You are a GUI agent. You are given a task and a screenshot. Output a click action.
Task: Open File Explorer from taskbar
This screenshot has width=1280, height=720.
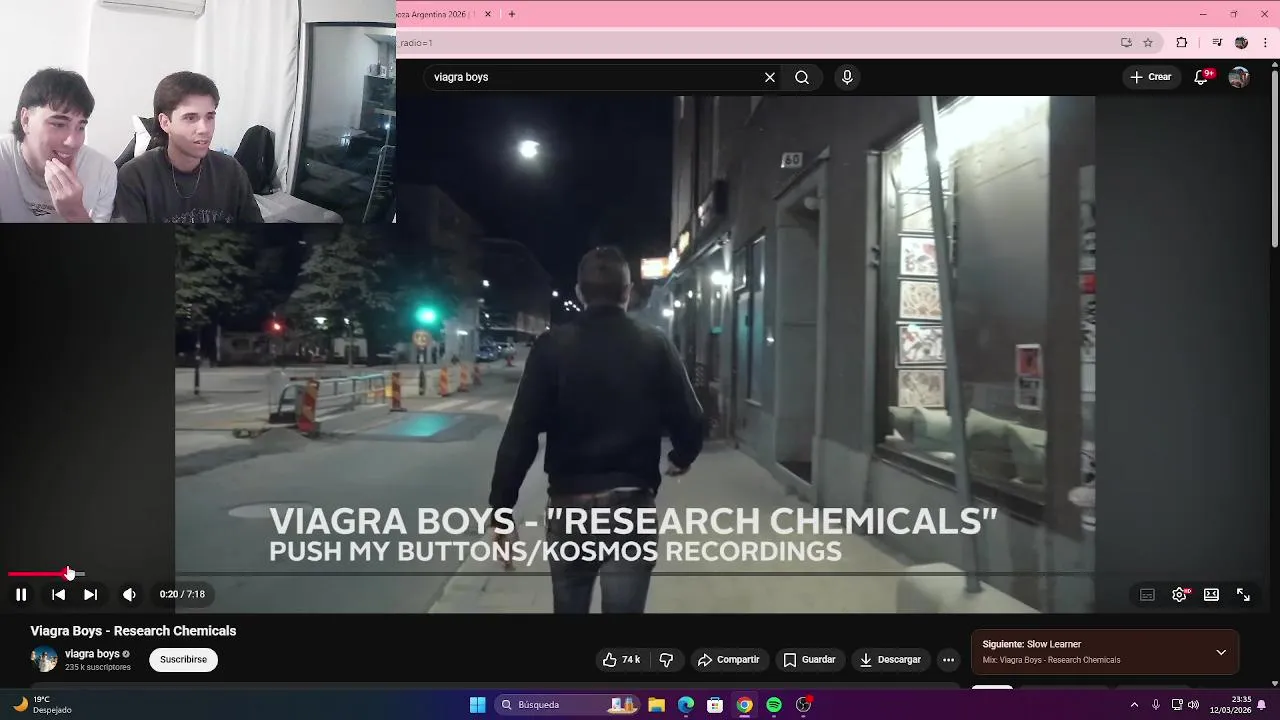pos(656,705)
